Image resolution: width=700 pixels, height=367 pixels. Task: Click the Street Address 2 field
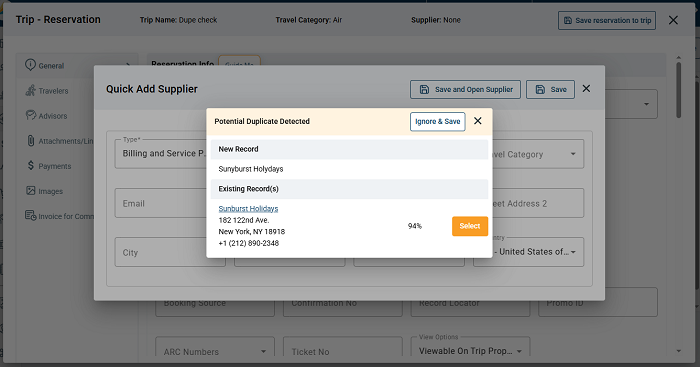[x=538, y=203]
